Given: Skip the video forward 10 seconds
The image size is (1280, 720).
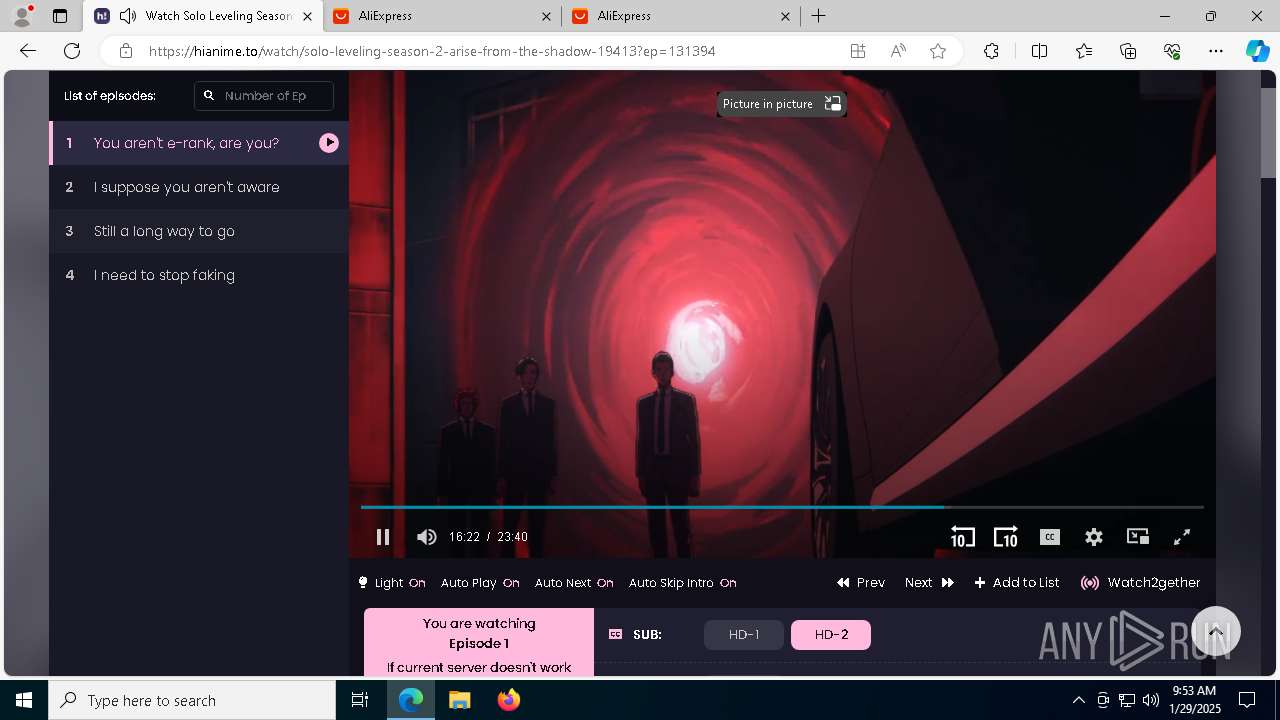Looking at the screenshot, I should pos(1005,537).
